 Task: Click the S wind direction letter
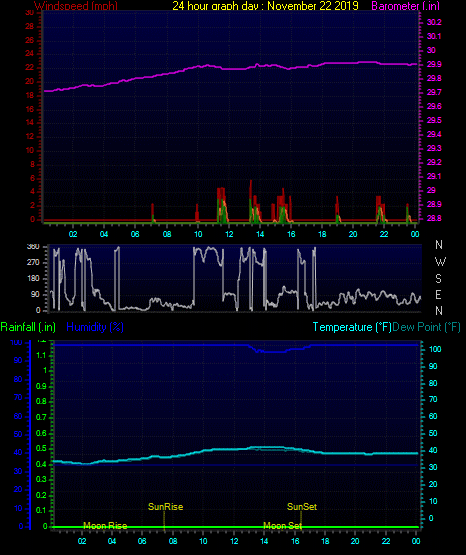pyautogui.click(x=438, y=279)
